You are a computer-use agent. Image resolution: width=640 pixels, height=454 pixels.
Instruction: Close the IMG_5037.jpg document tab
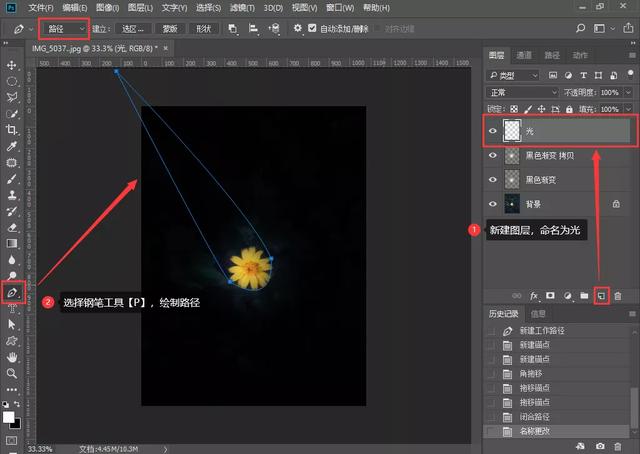point(166,48)
